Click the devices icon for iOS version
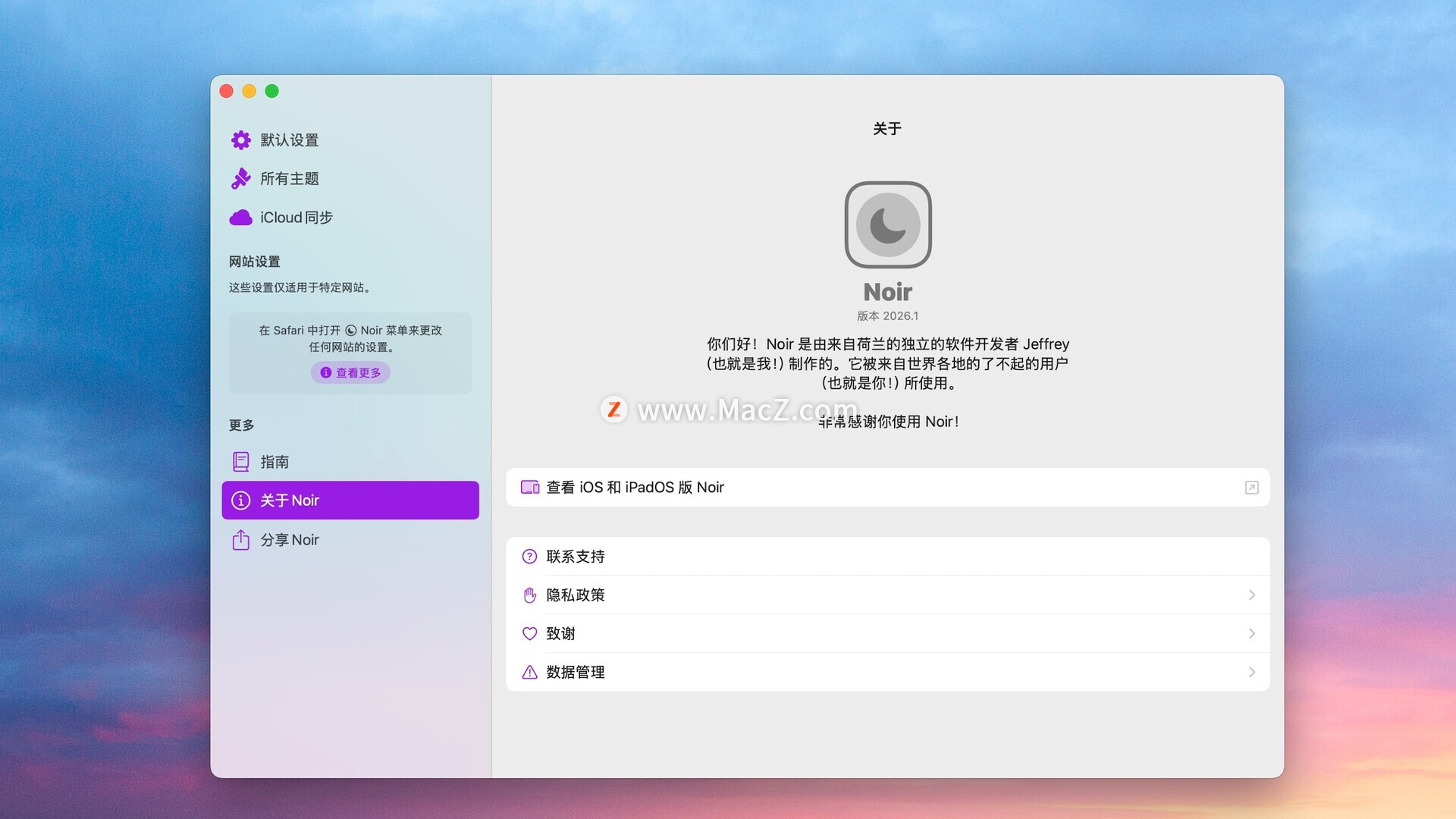 [529, 488]
